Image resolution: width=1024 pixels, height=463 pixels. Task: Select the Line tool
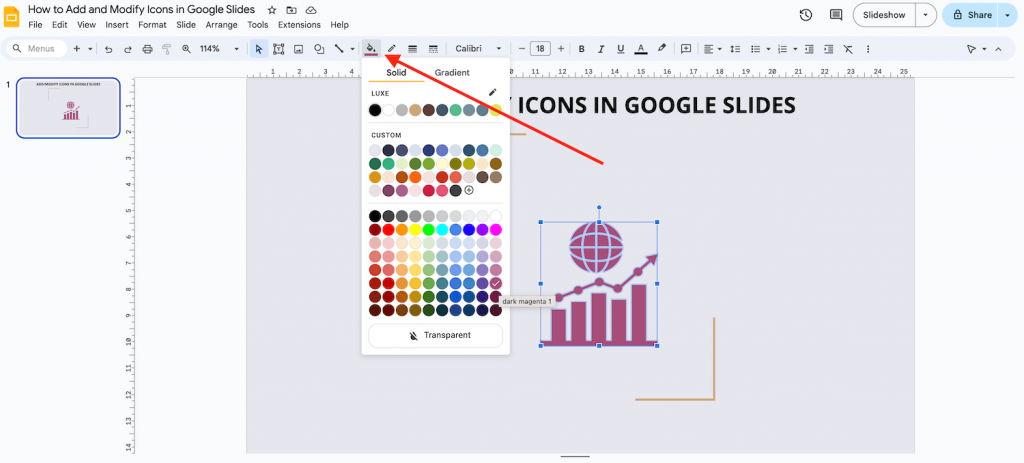339,49
